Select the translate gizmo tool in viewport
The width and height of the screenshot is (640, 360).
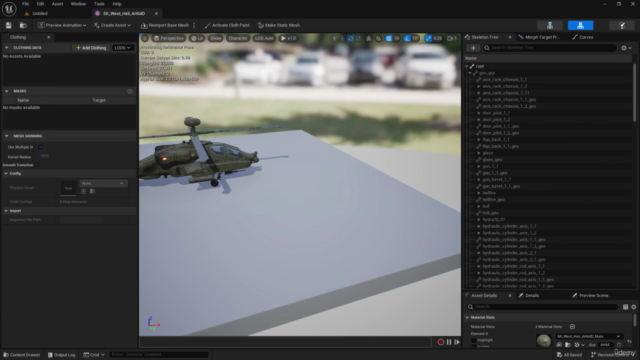tap(342, 38)
